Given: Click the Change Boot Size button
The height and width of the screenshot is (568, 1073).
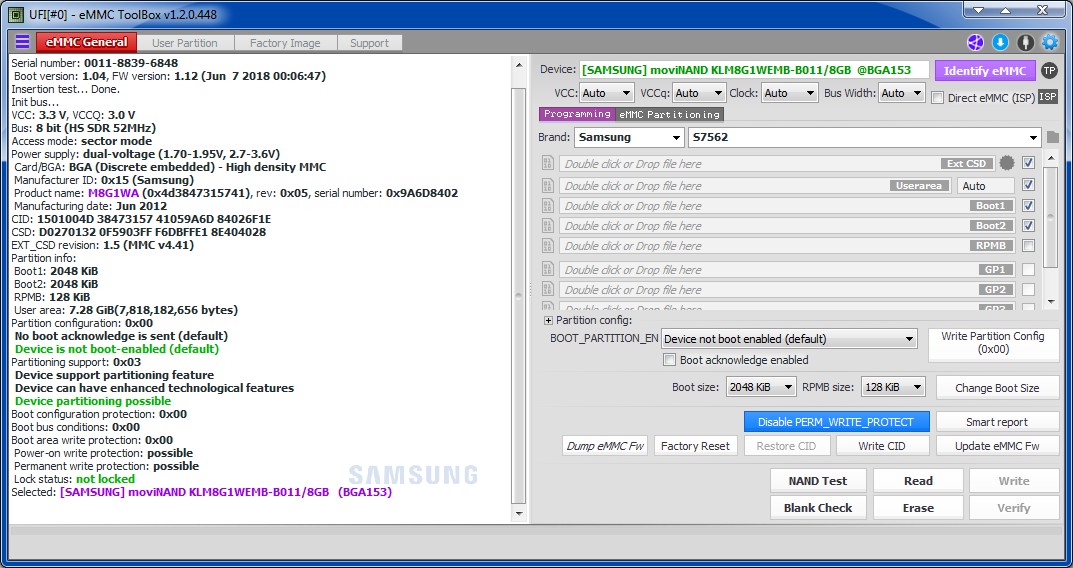Looking at the screenshot, I should [x=997, y=388].
